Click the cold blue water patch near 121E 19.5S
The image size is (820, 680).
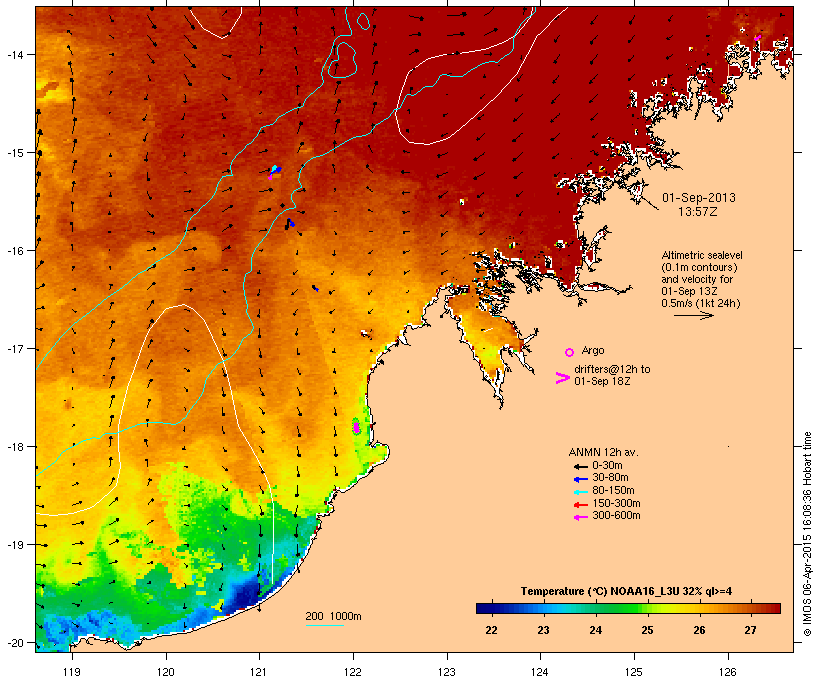[247, 595]
